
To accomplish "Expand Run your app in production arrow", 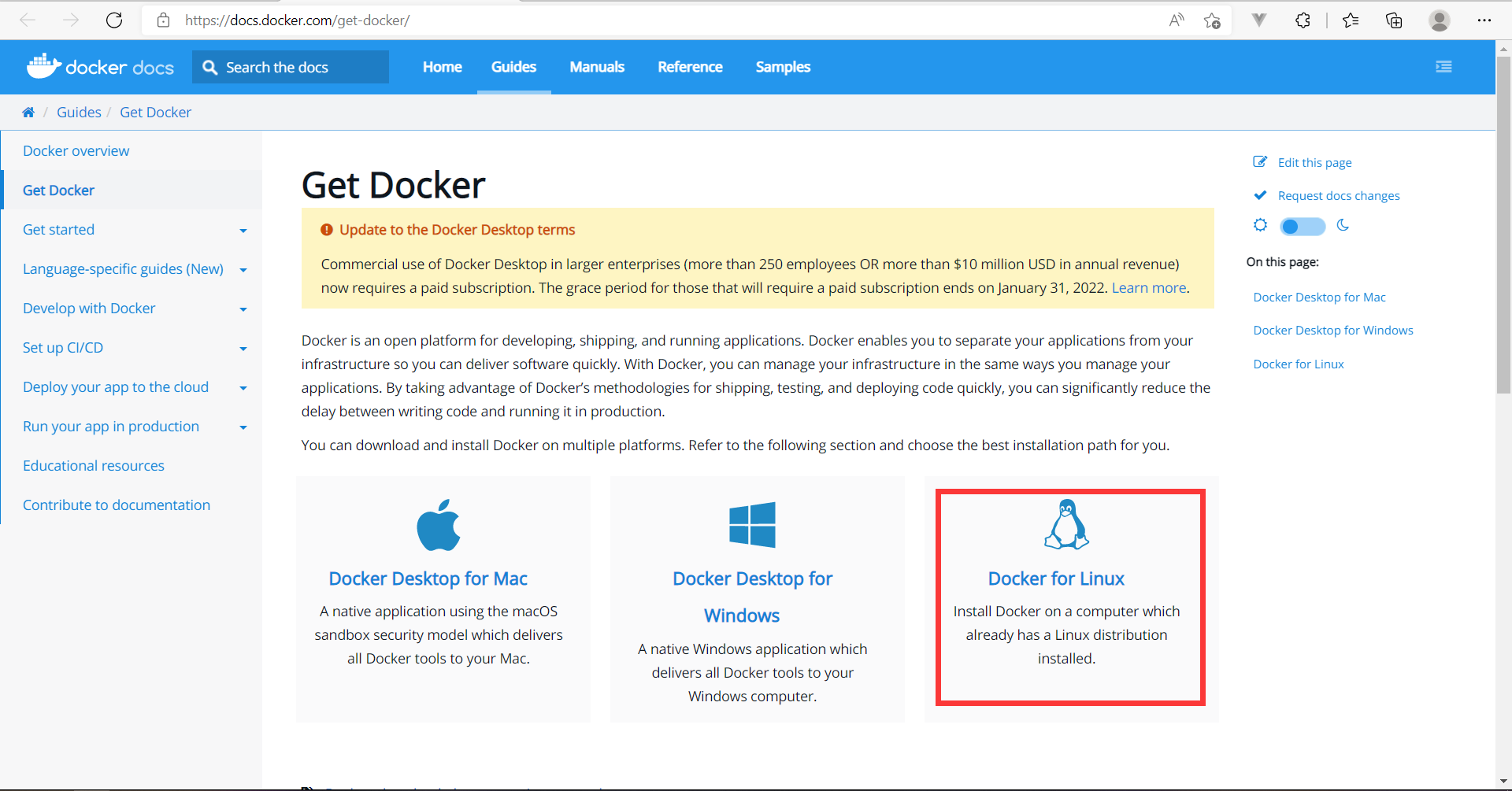I will coord(243,427).
